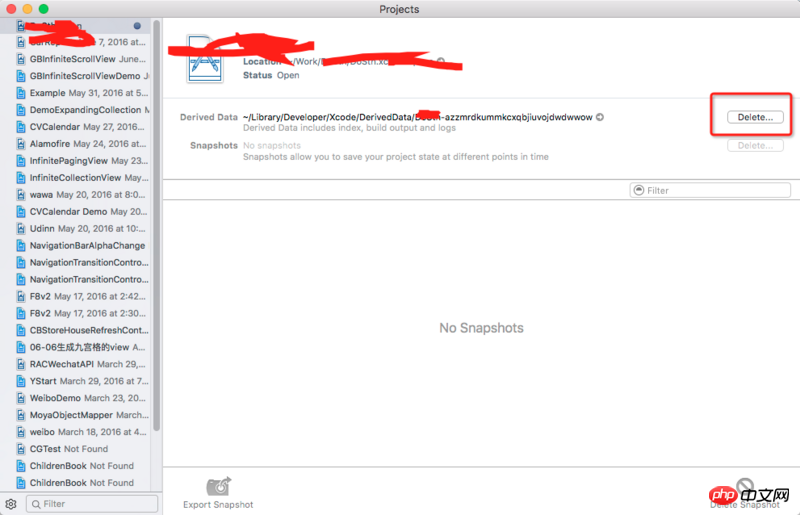
Task: Click the No Snapshots placeholder text
Action: pyautogui.click(x=481, y=328)
